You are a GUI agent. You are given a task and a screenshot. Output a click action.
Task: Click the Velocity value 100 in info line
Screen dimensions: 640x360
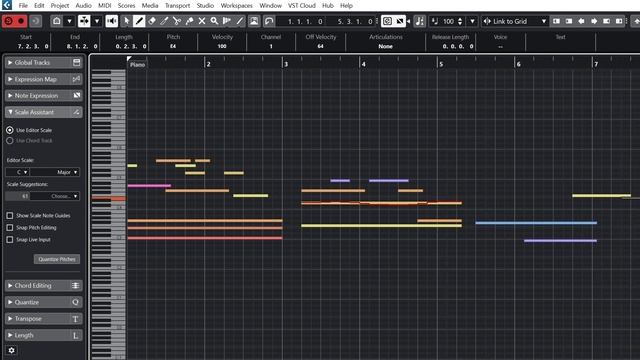(222, 46)
